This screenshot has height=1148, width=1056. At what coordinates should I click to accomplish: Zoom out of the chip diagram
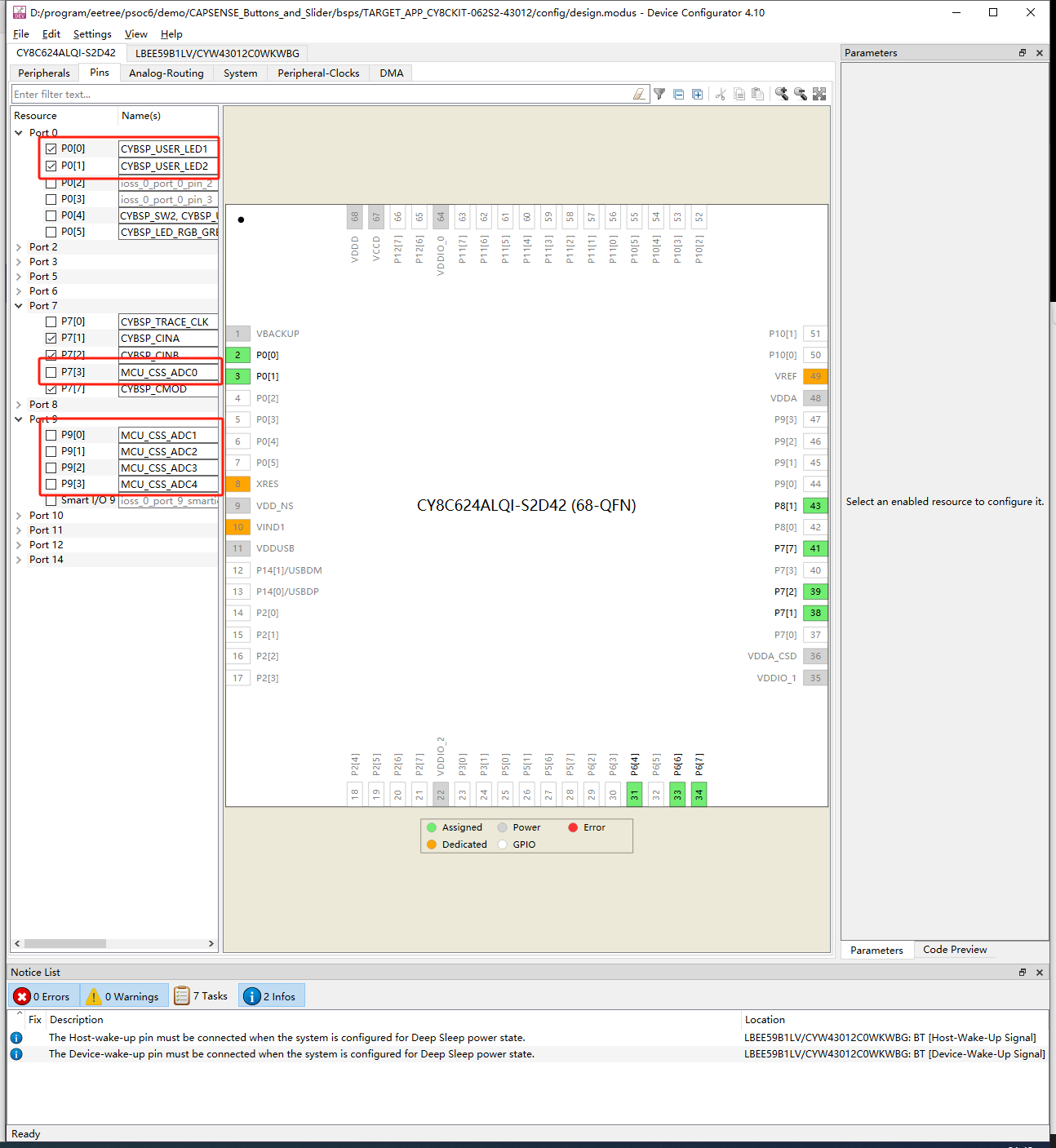pos(801,94)
